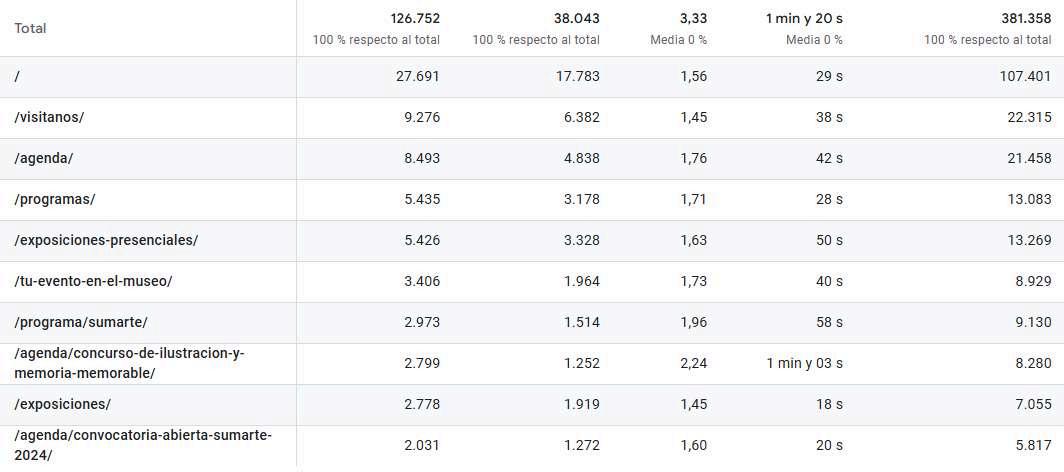Click /exposiciones-presenciales/ path entry

106,240
